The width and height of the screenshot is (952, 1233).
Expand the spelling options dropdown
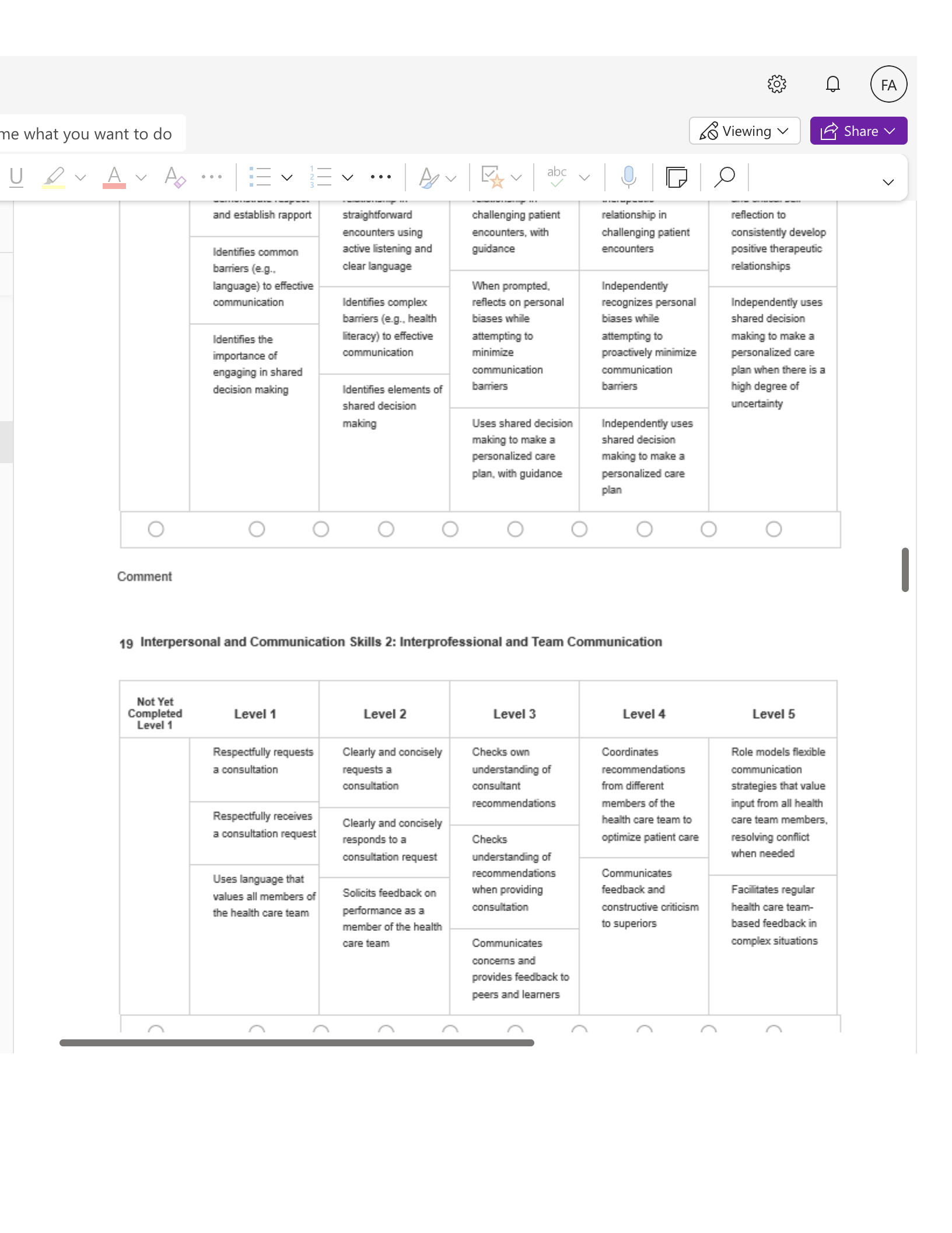[584, 177]
